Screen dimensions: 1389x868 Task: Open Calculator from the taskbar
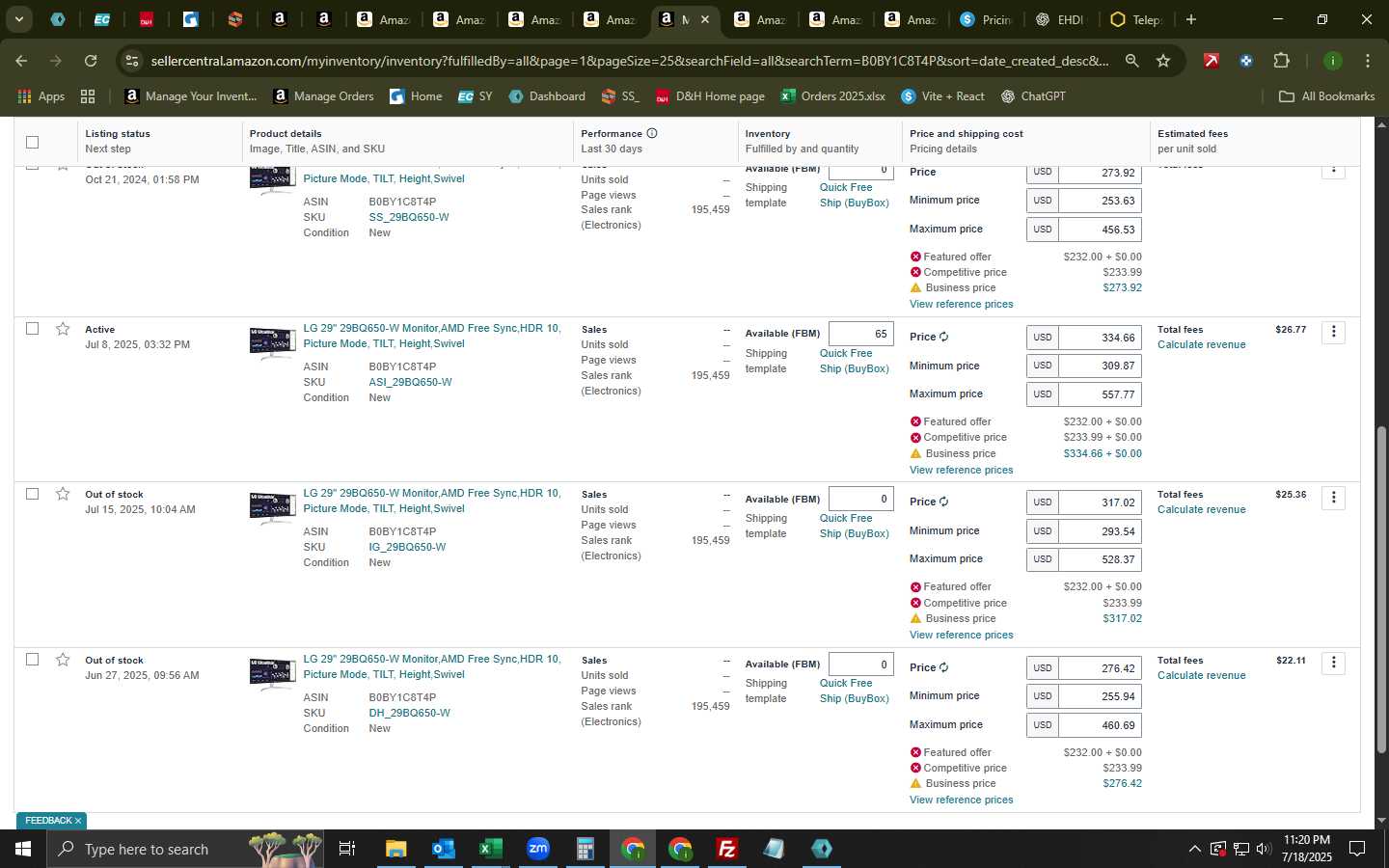click(x=585, y=849)
